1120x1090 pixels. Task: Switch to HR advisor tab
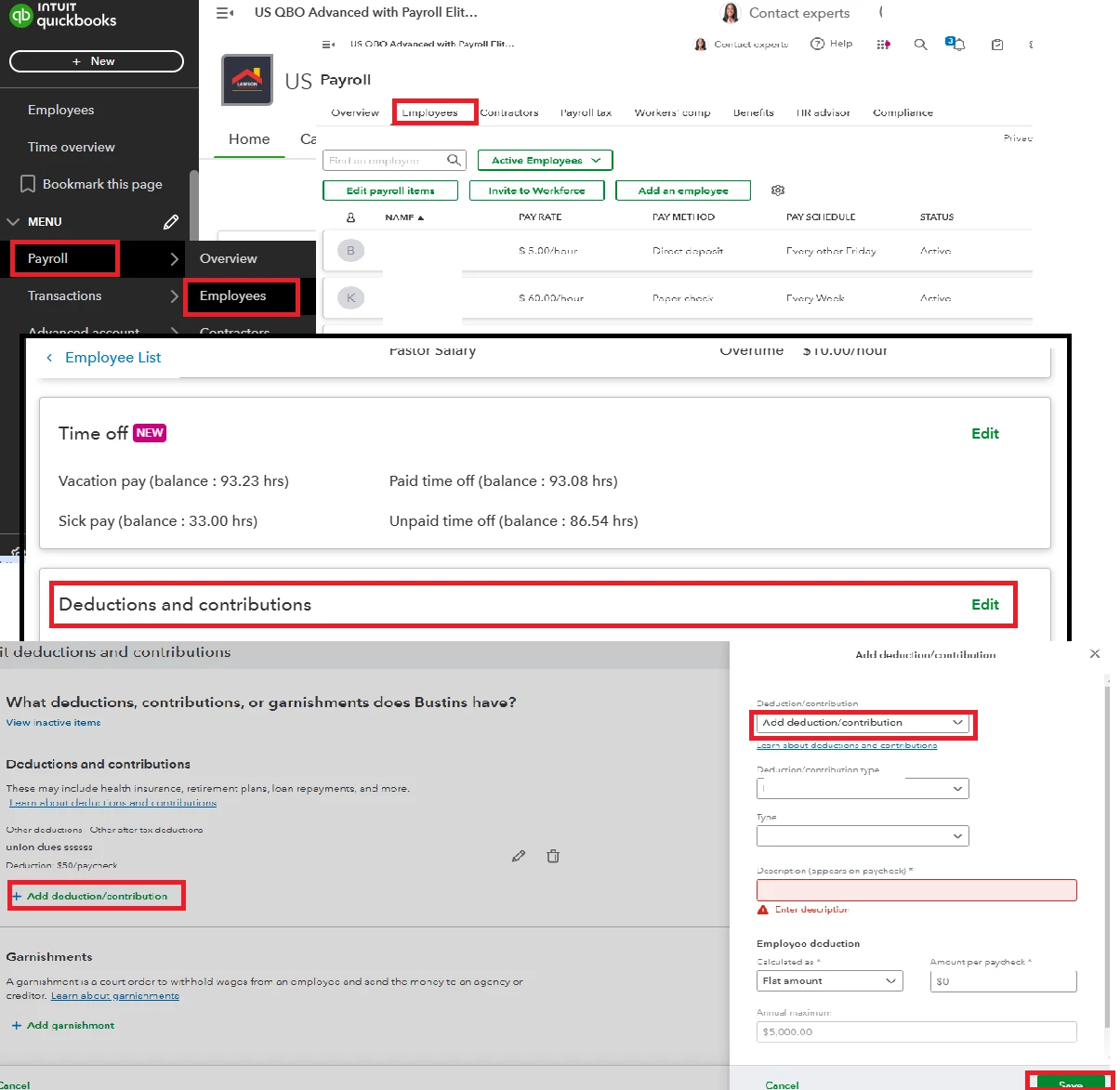pyautogui.click(x=823, y=112)
